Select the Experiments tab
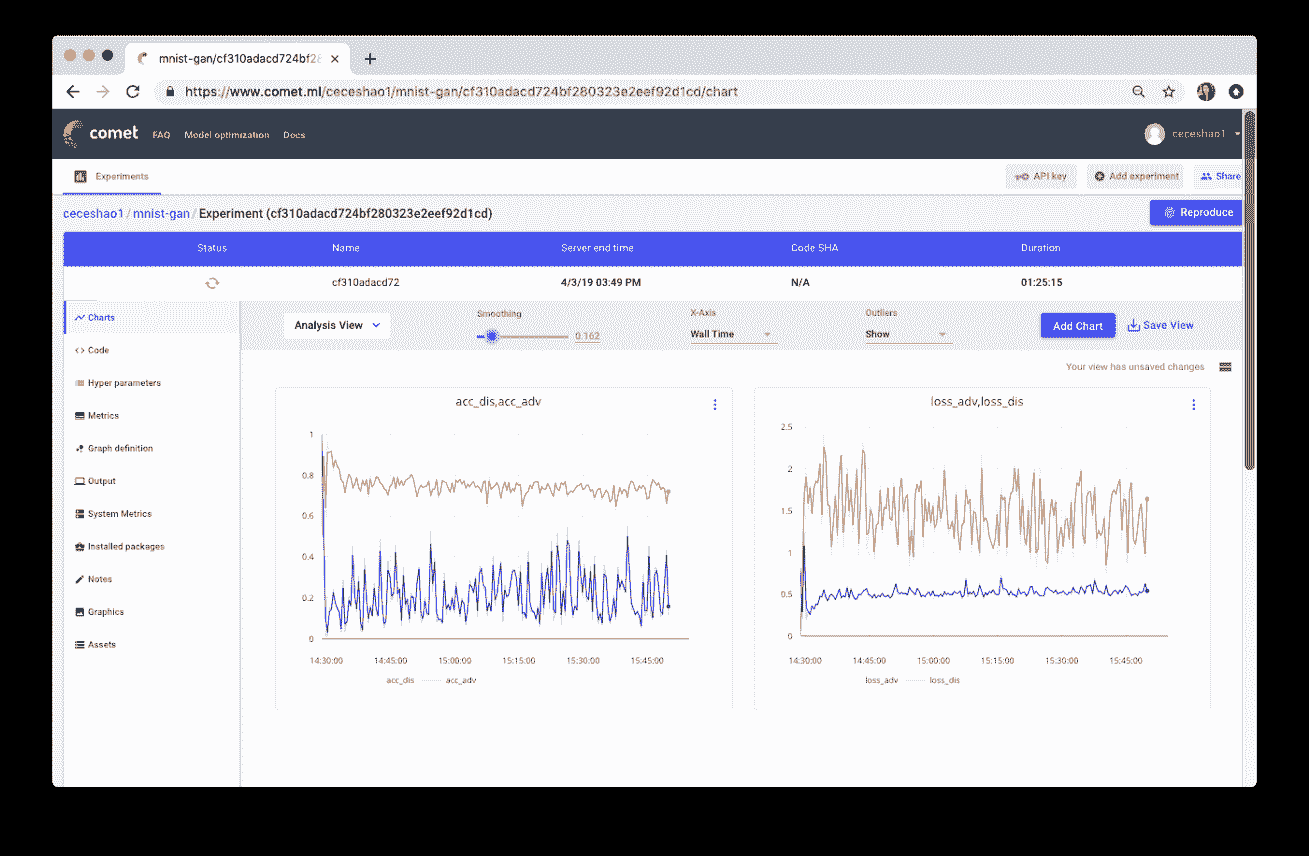Screen dimensions: 1309x856 tap(111, 177)
